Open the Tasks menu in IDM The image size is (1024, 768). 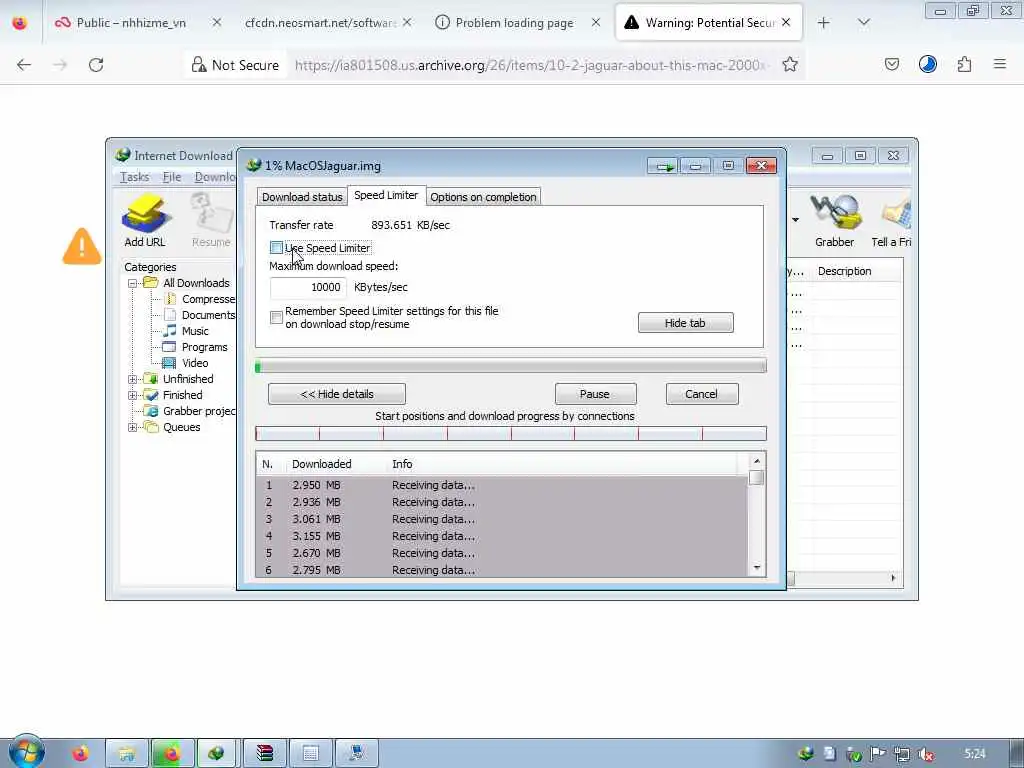(x=135, y=177)
